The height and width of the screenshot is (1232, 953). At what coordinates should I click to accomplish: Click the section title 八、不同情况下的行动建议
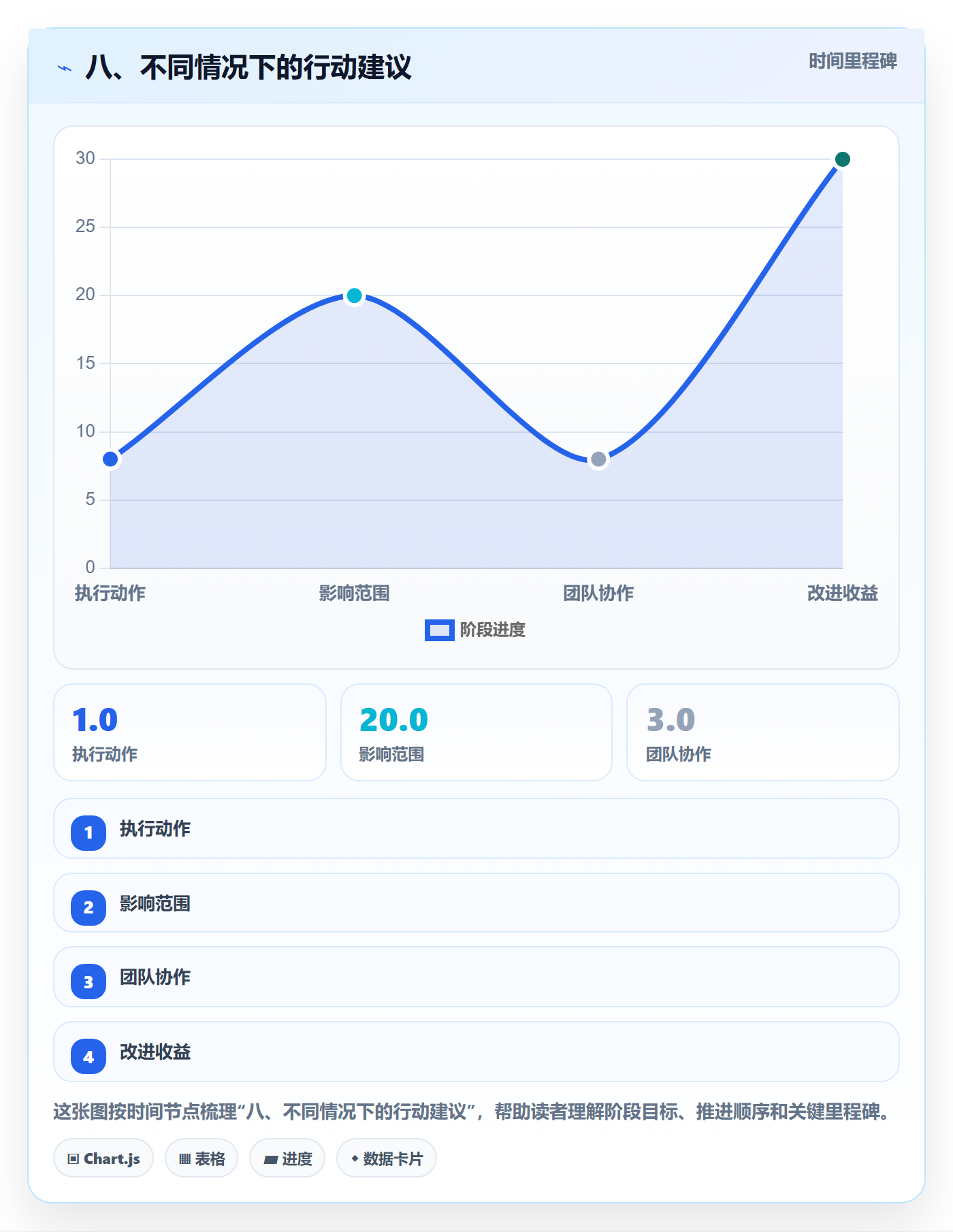coord(248,68)
